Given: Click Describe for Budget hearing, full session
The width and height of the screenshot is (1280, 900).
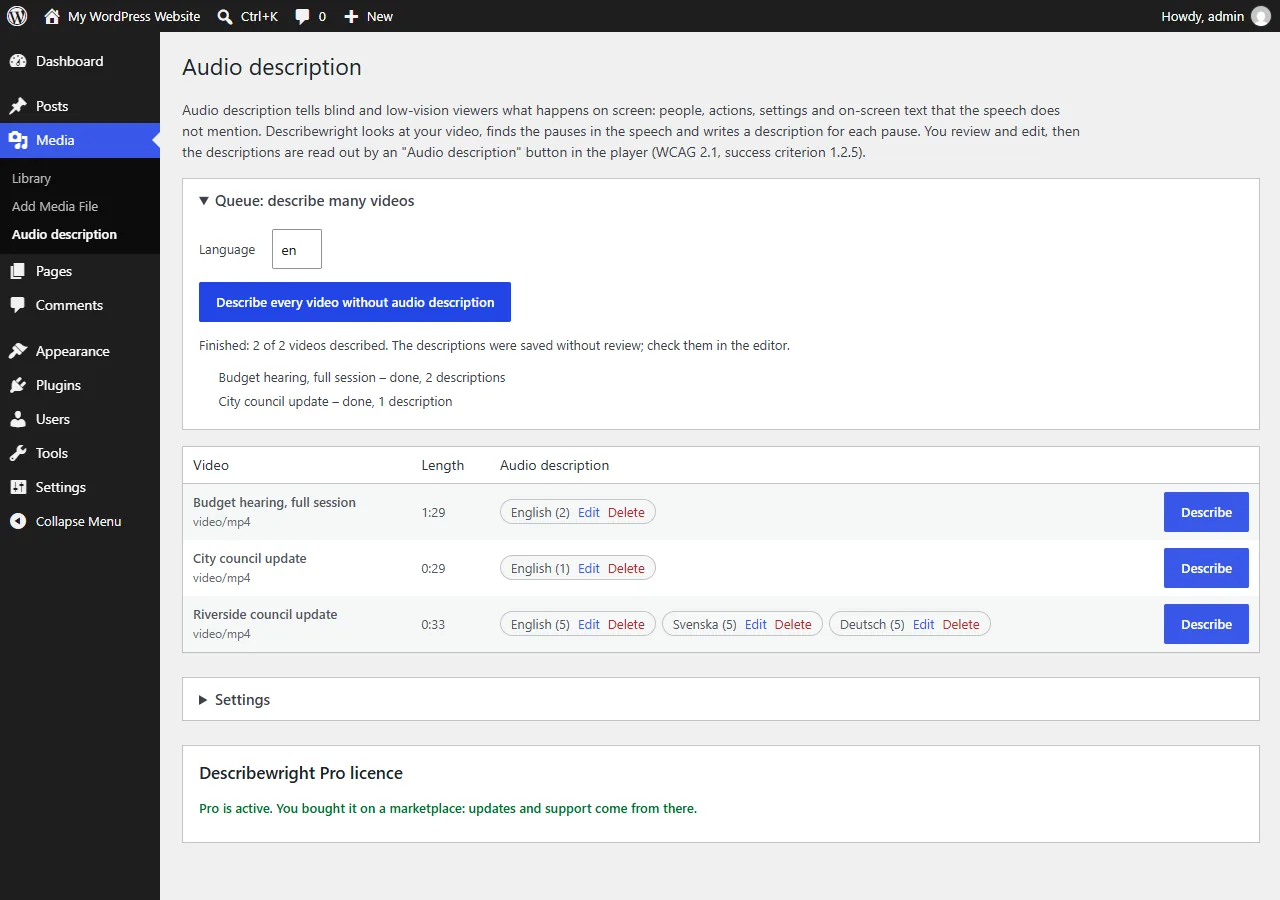Looking at the screenshot, I should (1206, 512).
